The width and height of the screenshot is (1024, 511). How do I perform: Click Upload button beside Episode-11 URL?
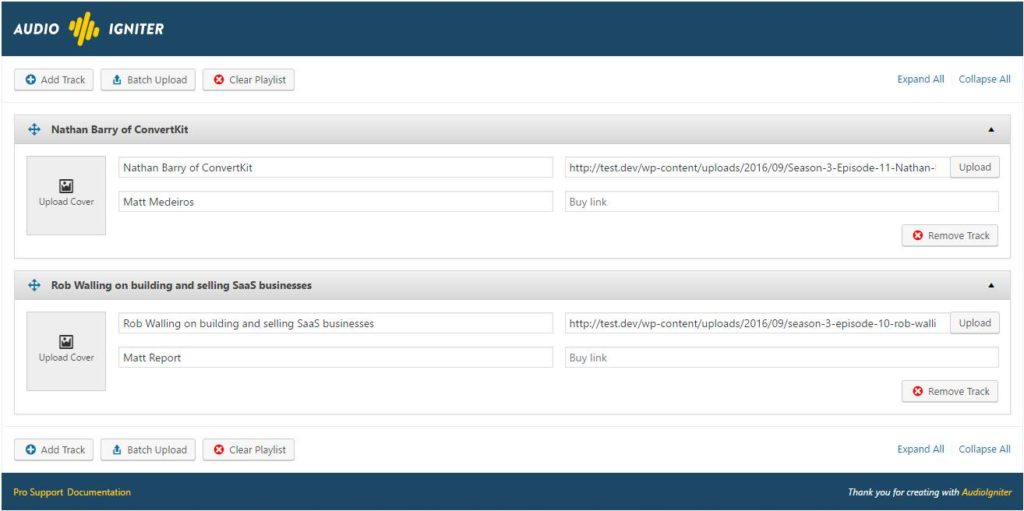coord(974,167)
